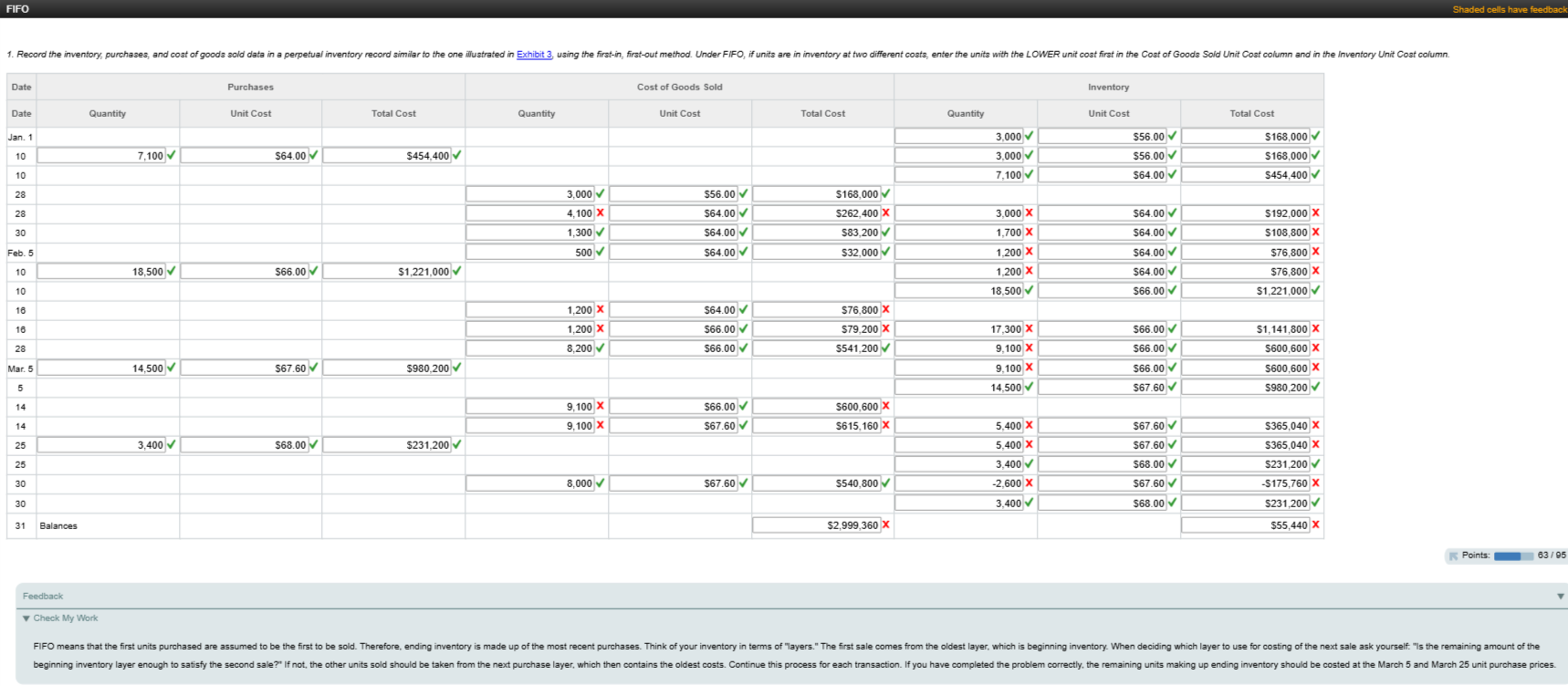1568x686 pixels.
Task: Click the Feedback panel heading
Action: click(x=43, y=597)
